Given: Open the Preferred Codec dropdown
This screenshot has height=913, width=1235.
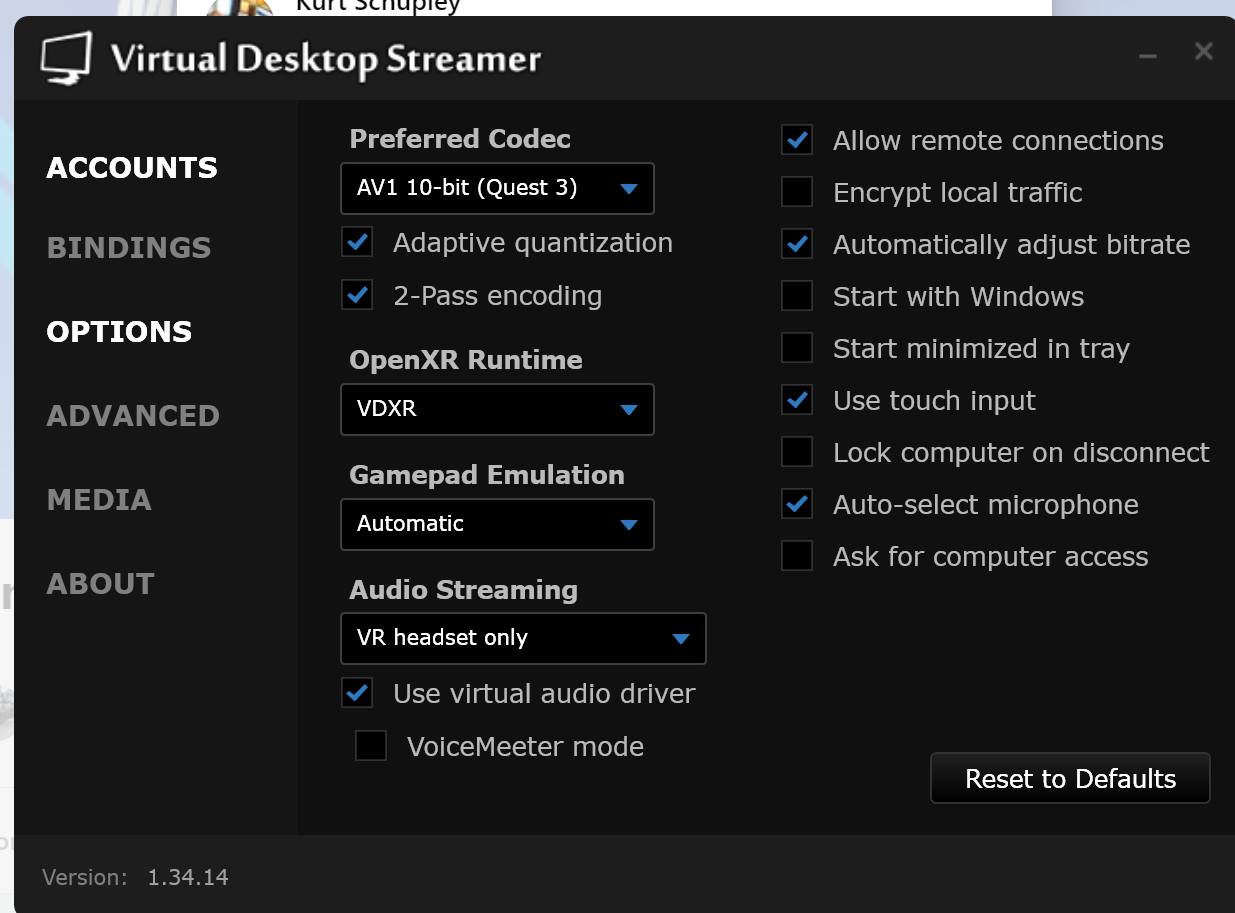Looking at the screenshot, I should tap(497, 189).
